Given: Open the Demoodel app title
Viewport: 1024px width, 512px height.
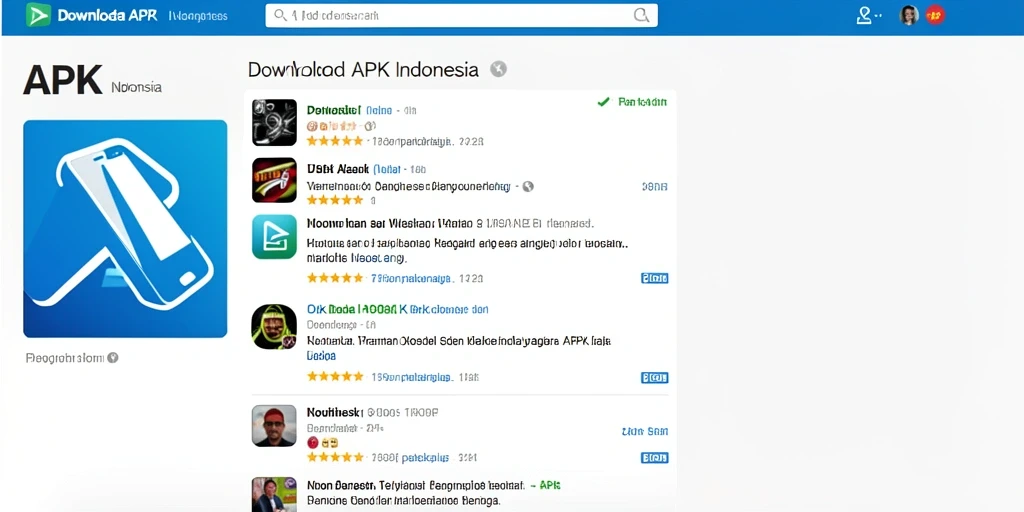Looking at the screenshot, I should pyautogui.click(x=334, y=110).
